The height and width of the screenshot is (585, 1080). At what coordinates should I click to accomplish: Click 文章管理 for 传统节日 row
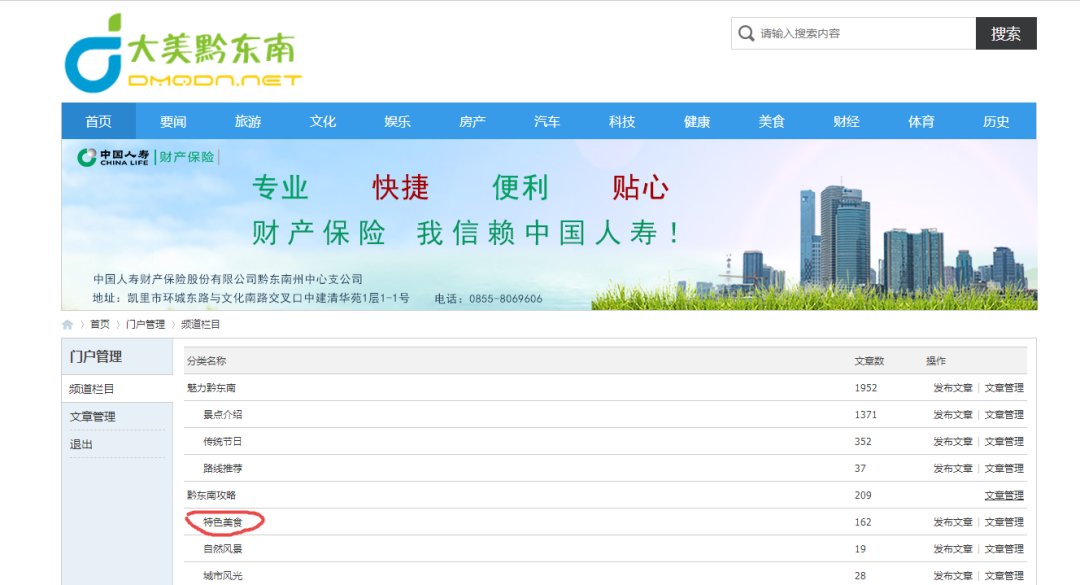(x=1004, y=441)
